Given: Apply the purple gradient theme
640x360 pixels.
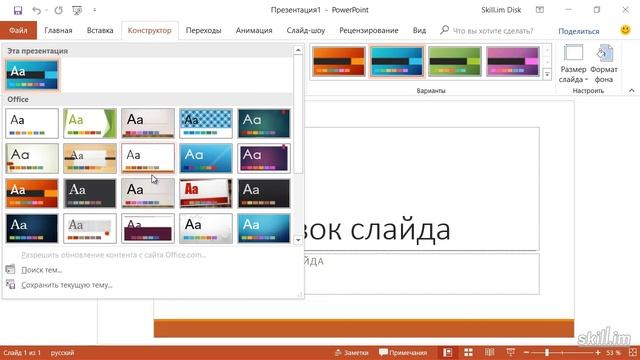Looking at the screenshot, I should pyautogui.click(x=264, y=158).
